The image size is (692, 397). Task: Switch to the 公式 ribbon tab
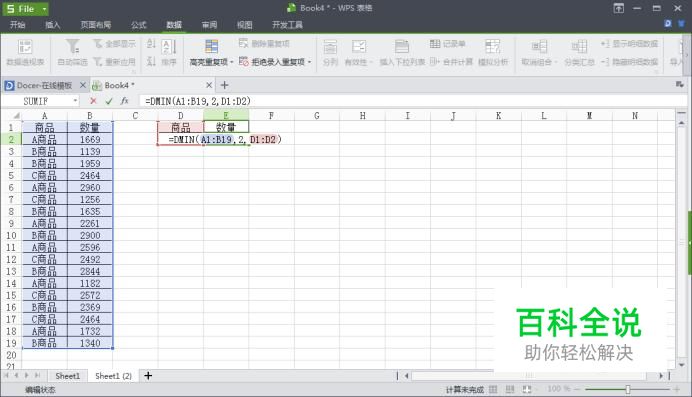[139, 25]
